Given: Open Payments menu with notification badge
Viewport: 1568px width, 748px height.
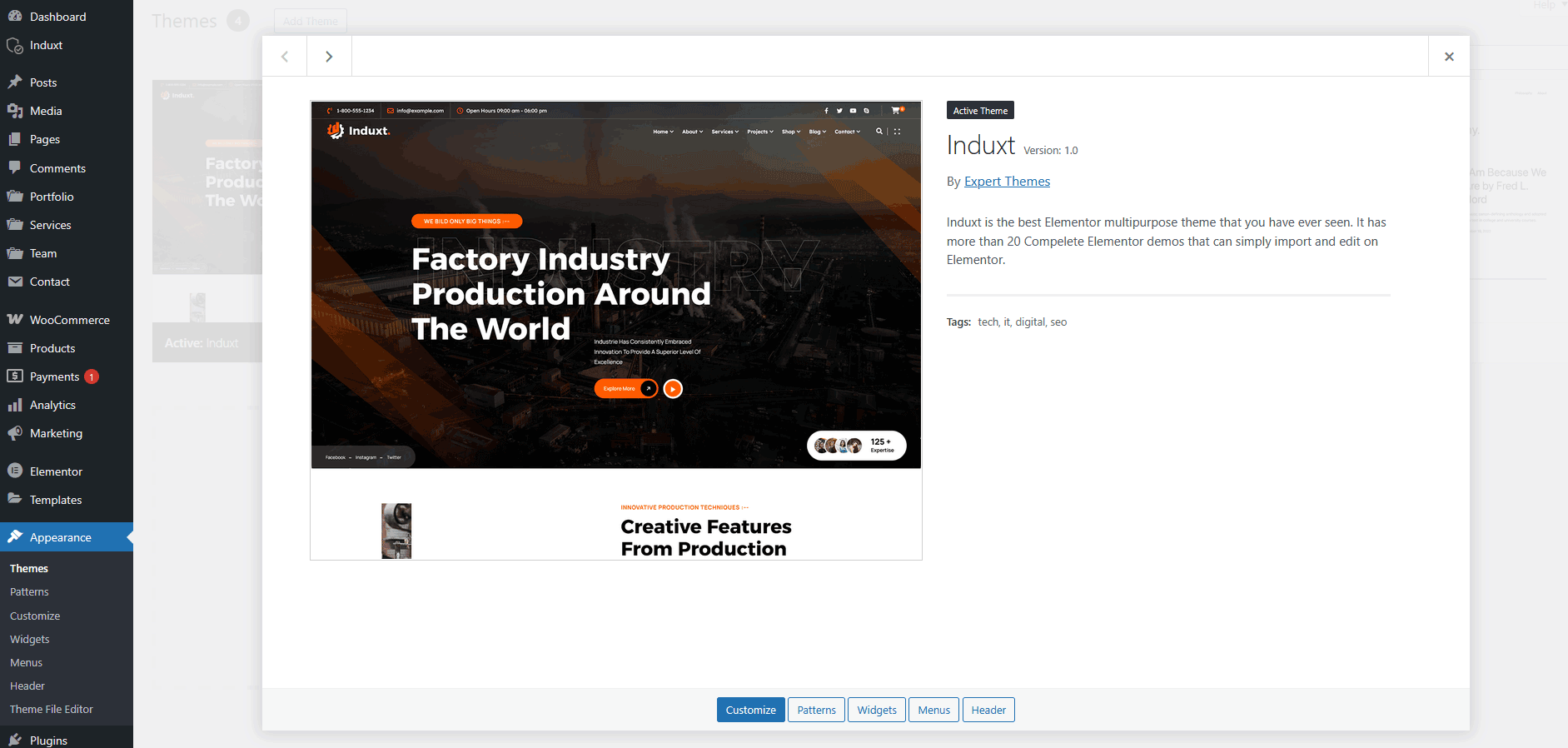Looking at the screenshot, I should (x=55, y=376).
